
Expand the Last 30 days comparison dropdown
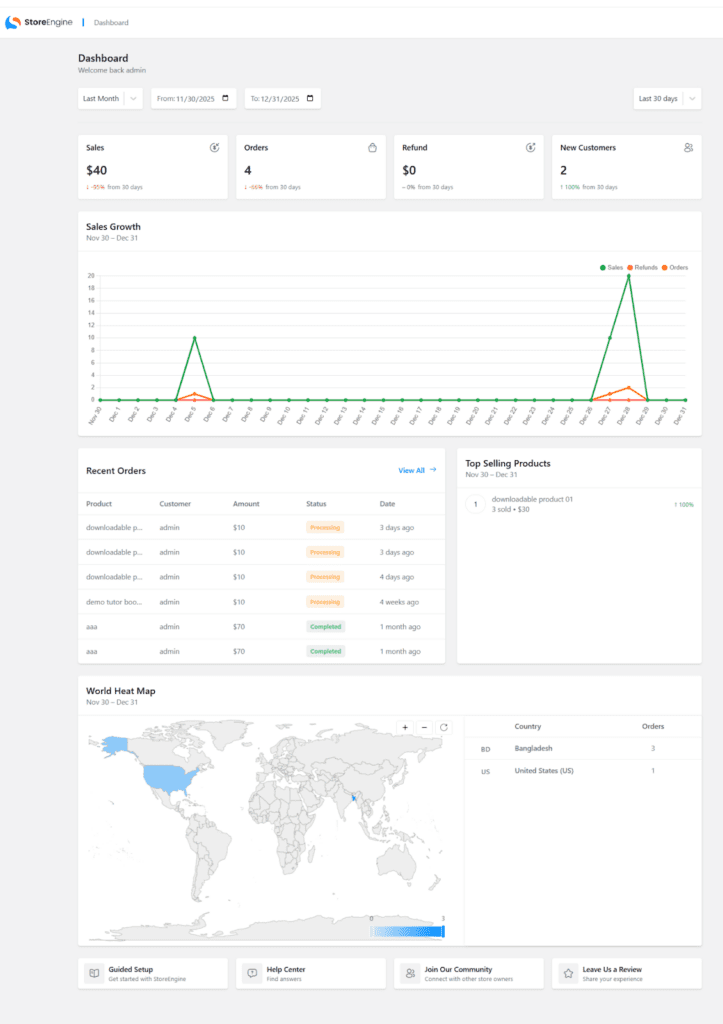[x=667, y=99]
